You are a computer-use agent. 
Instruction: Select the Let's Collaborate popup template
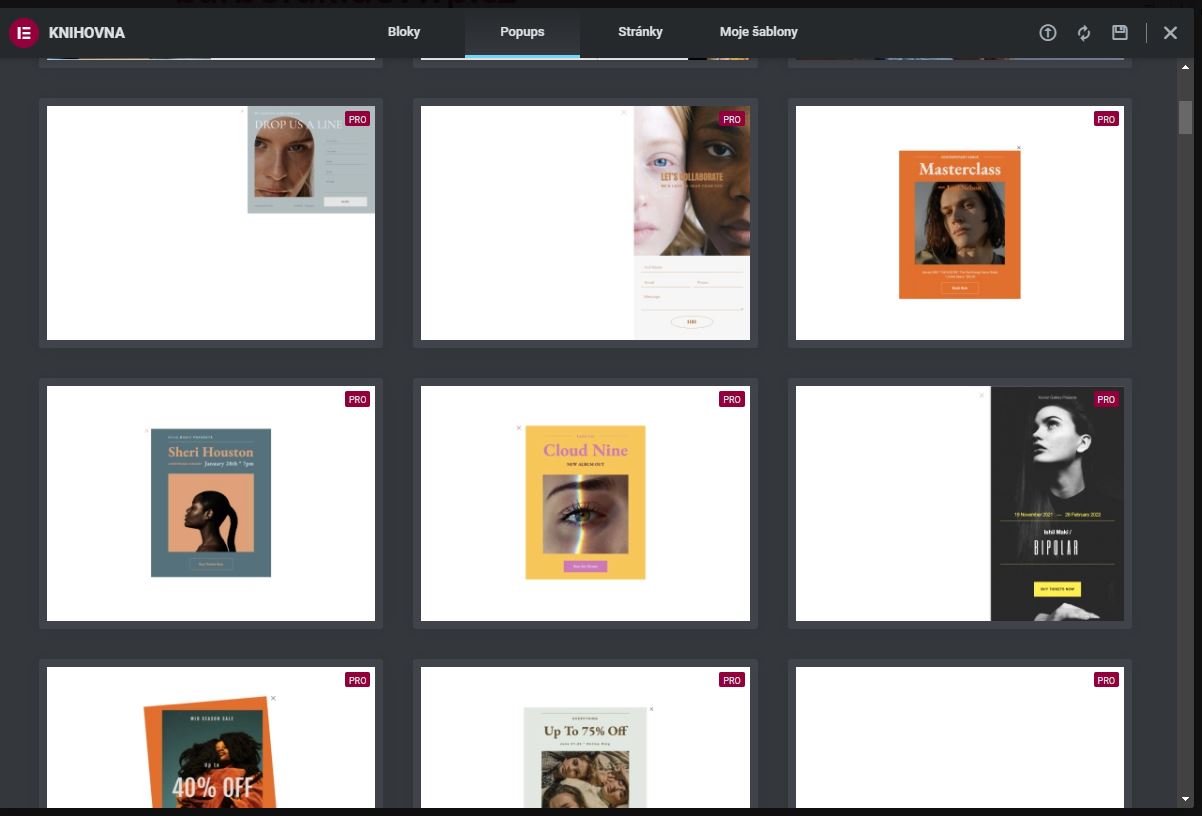[x=585, y=223]
